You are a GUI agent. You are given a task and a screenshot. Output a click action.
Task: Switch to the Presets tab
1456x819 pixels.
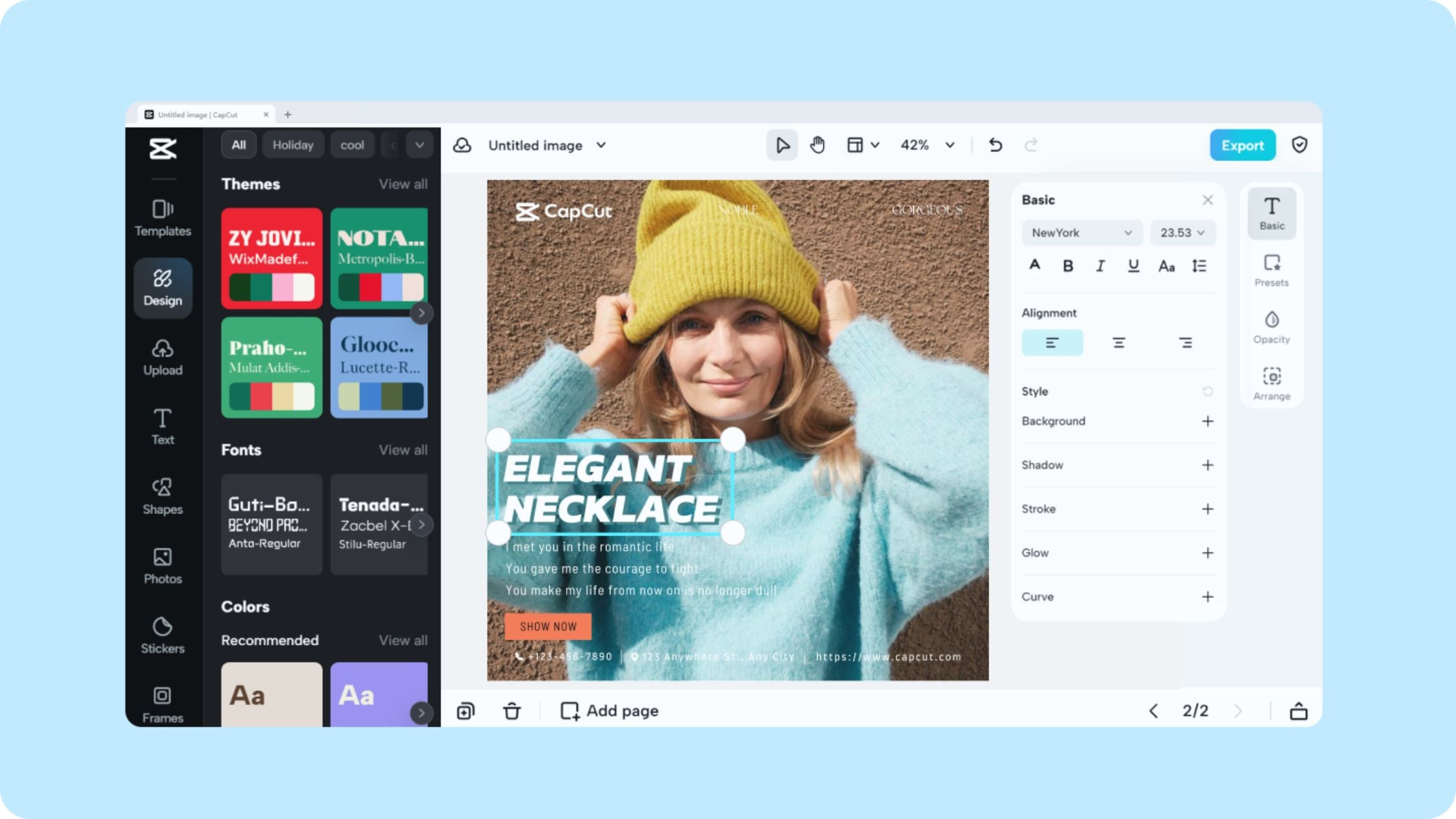[1271, 268]
